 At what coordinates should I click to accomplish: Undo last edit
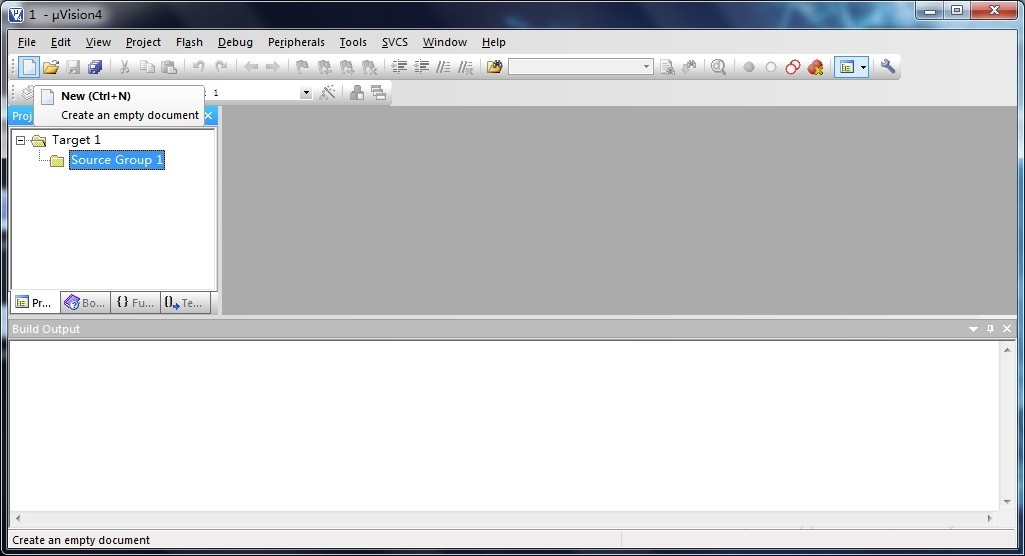pos(199,67)
